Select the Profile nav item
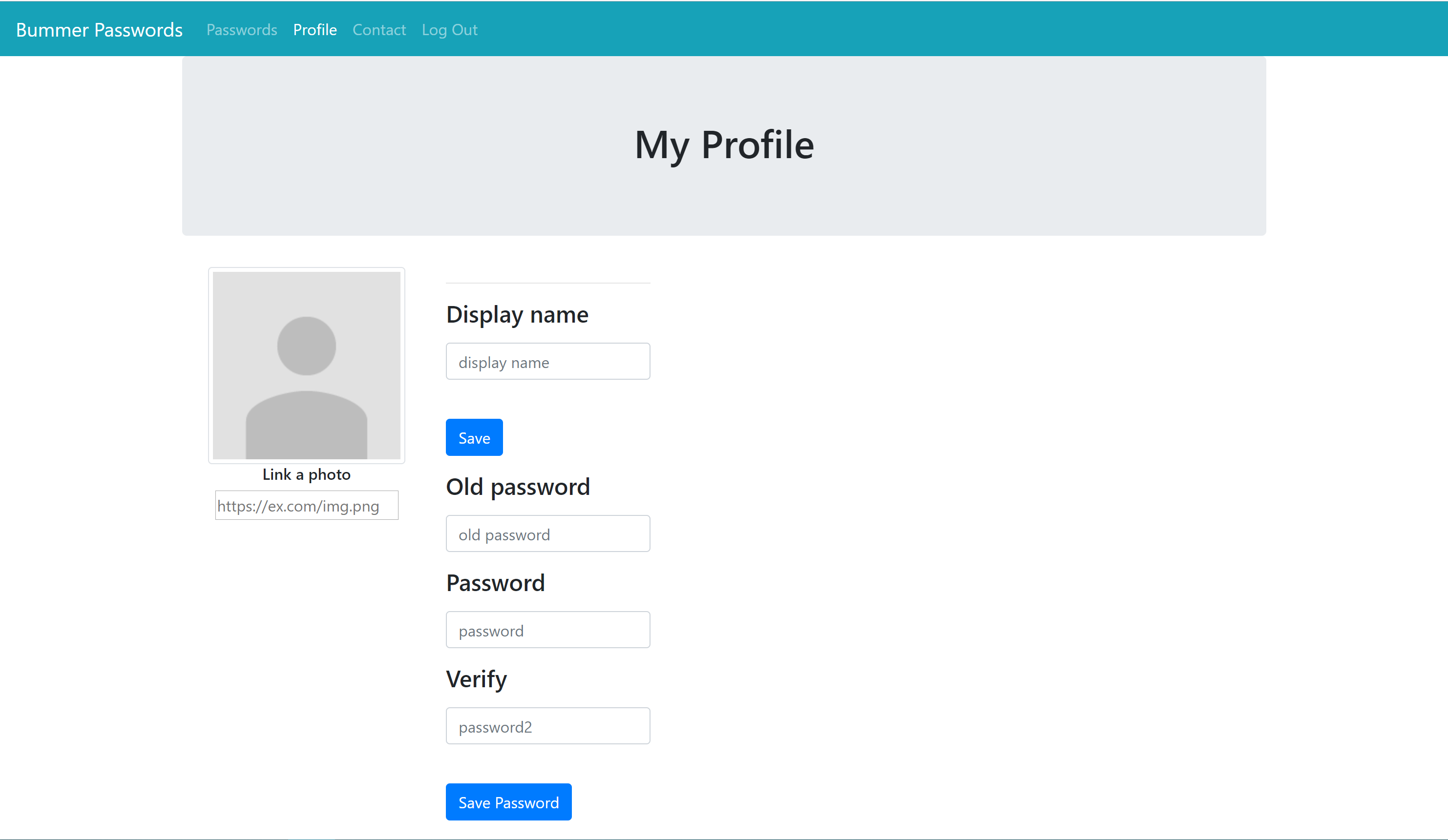The image size is (1448, 840). 315,30
